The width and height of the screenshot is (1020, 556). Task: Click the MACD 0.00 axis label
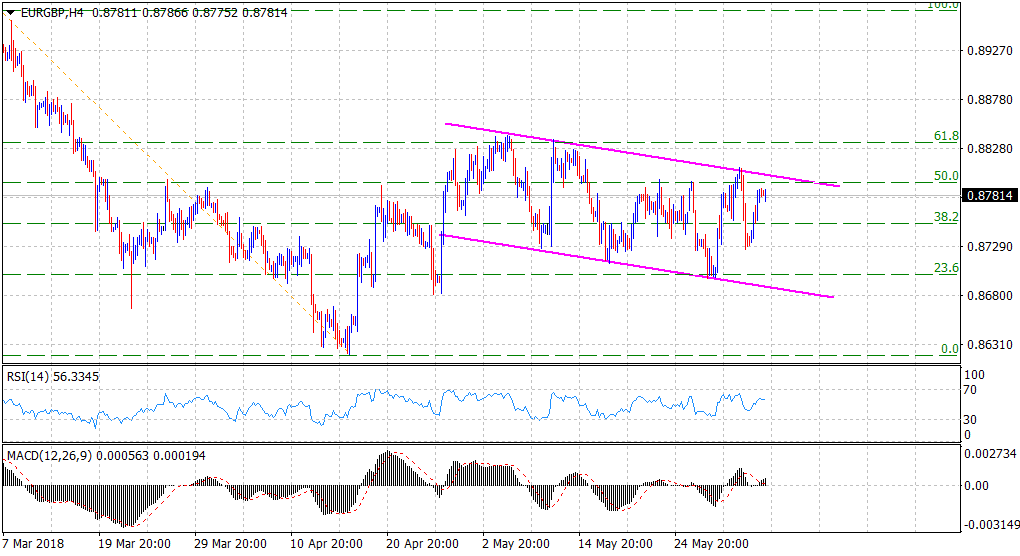click(975, 485)
